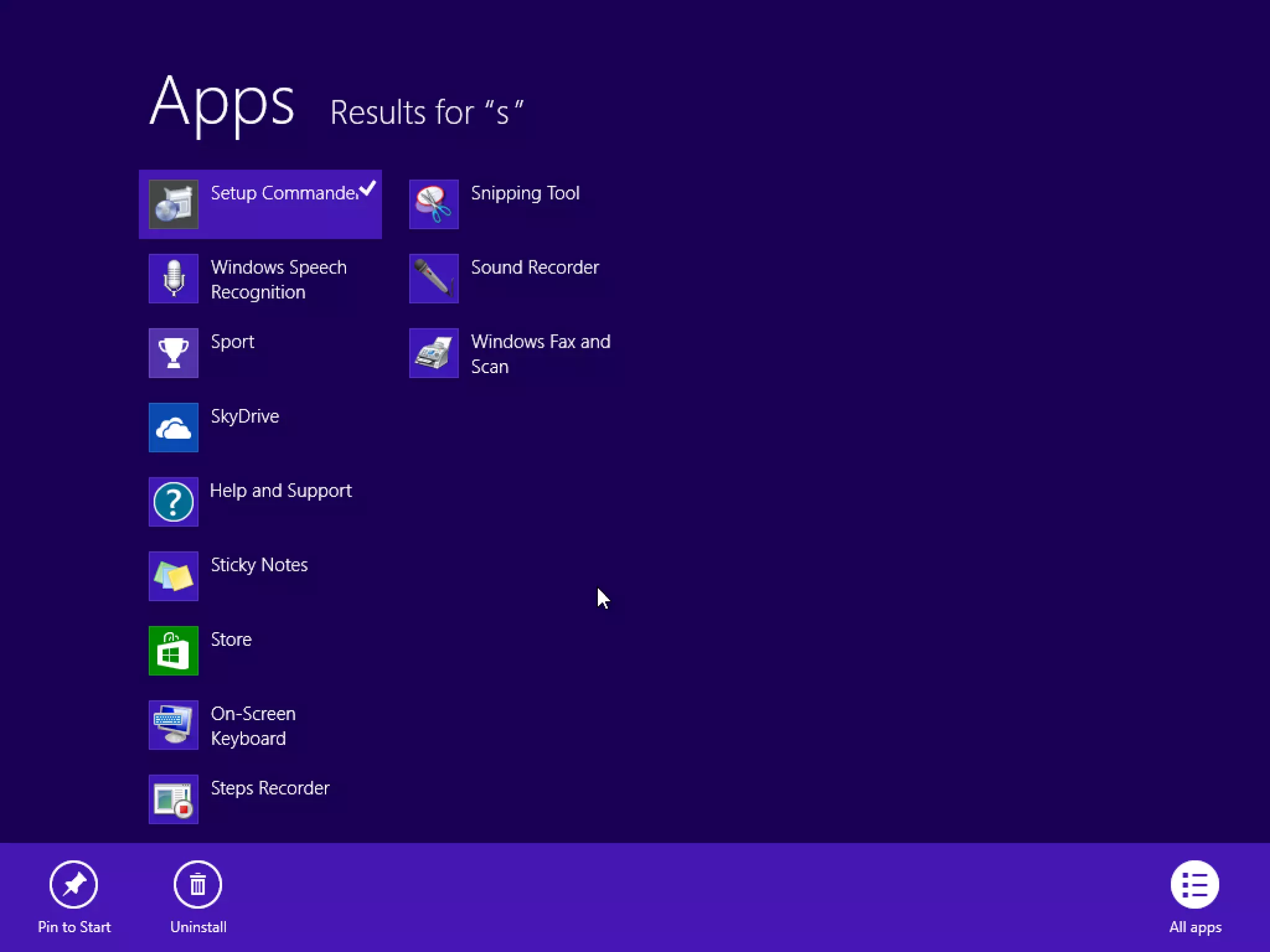Click the "SkyDrive" app name

[x=245, y=416]
